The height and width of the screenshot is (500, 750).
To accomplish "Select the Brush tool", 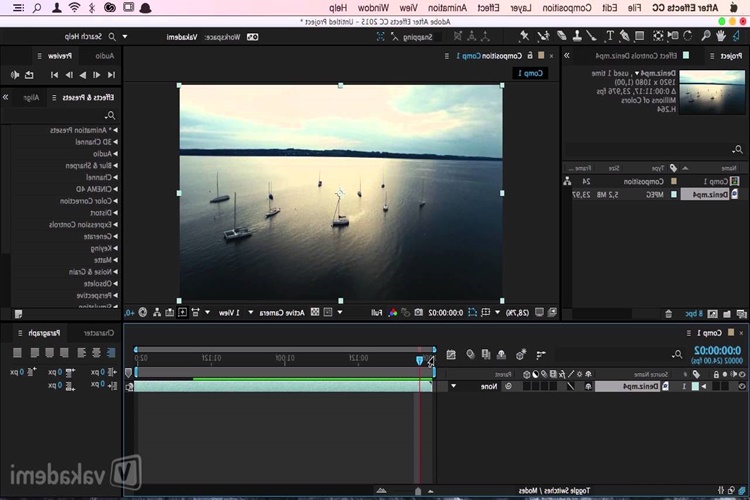I will tap(592, 36).
